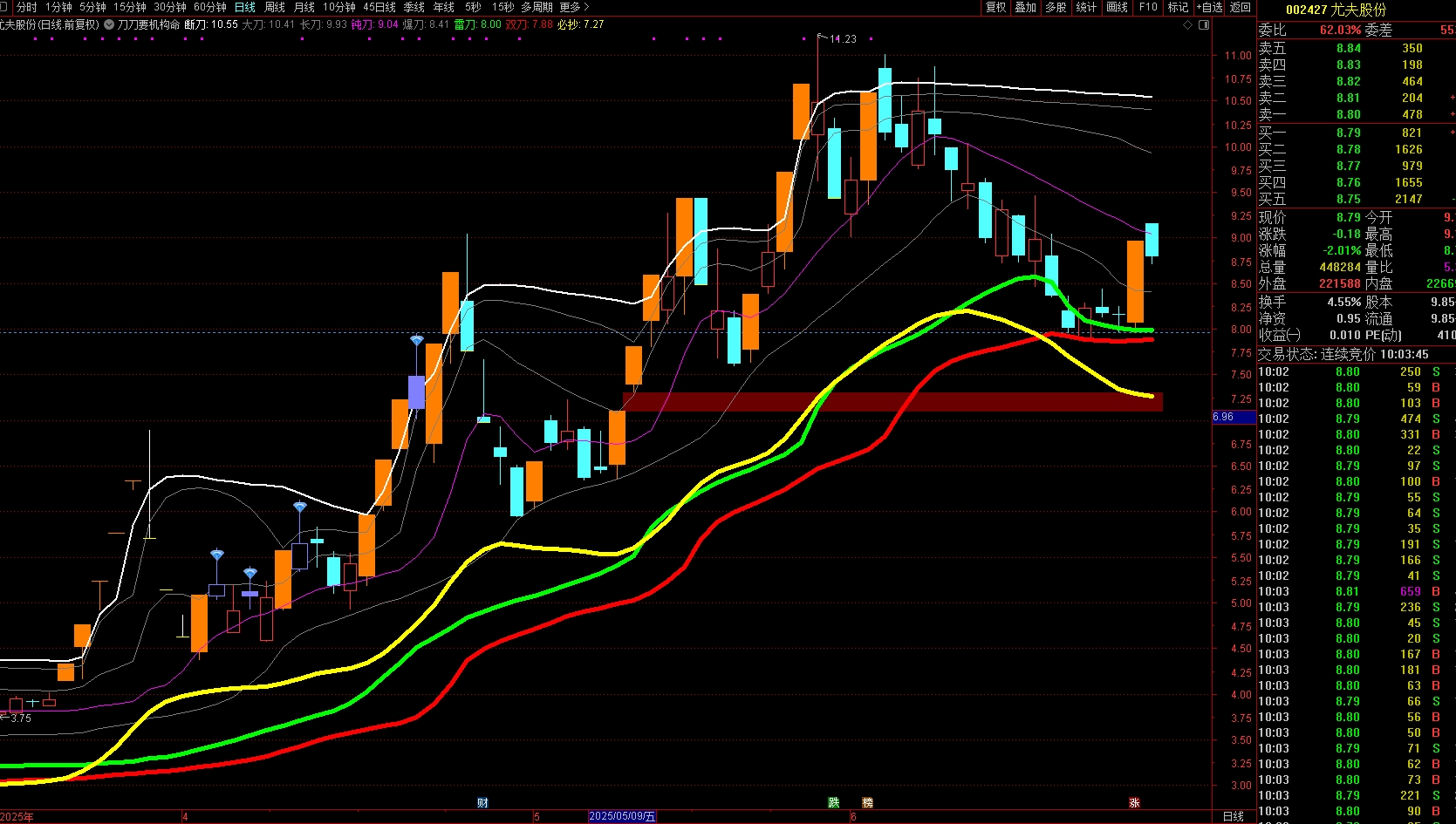Click 净资 0.95 value
Viewport: 1456px width, 824px height.
pyautogui.click(x=1349, y=318)
